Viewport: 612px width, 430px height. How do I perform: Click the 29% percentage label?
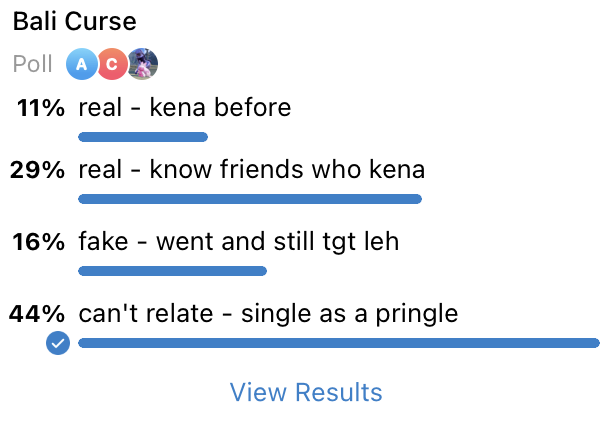(38, 171)
